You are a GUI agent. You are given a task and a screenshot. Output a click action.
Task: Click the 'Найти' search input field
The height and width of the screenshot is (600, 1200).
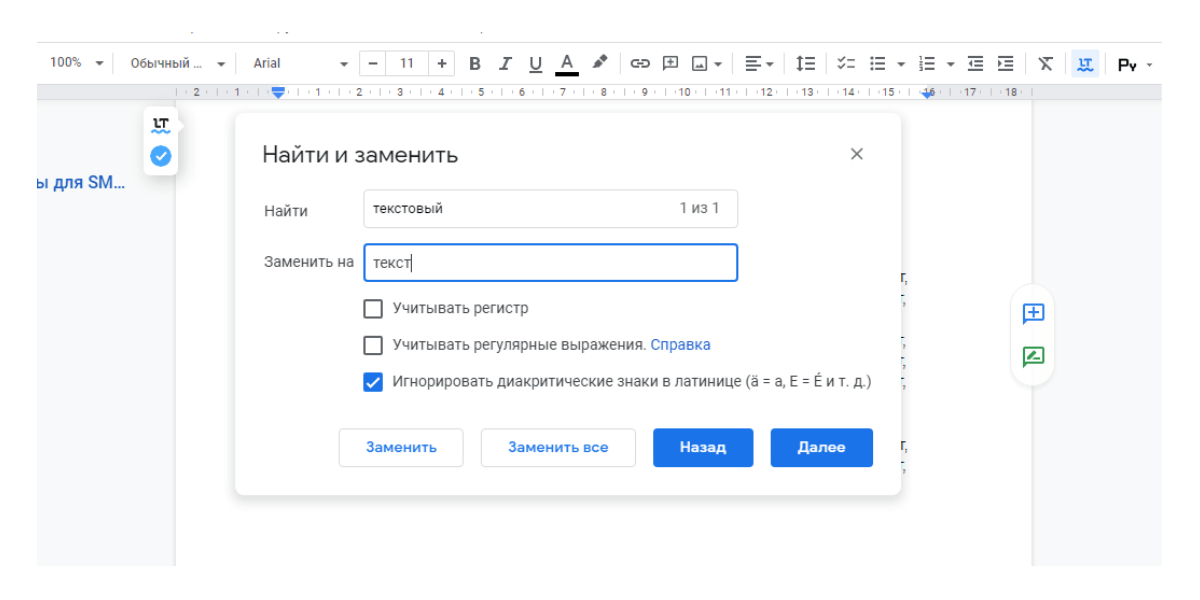515,209
